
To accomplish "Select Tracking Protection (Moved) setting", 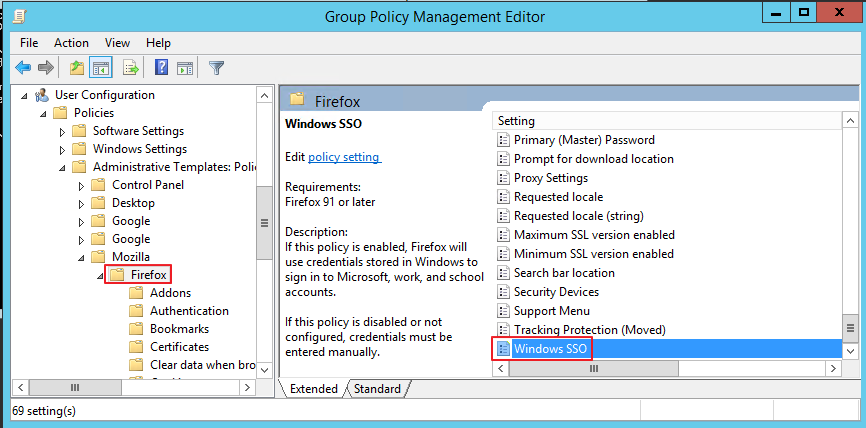I will tap(589, 330).
